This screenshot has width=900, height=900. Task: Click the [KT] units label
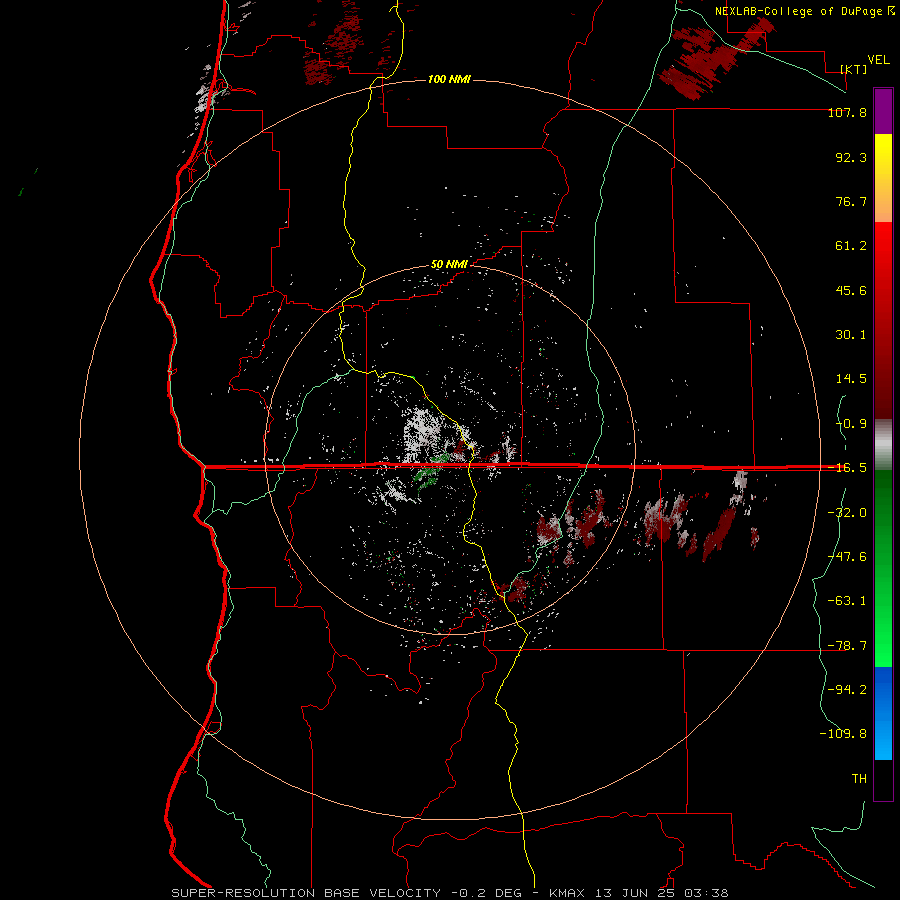[854, 69]
